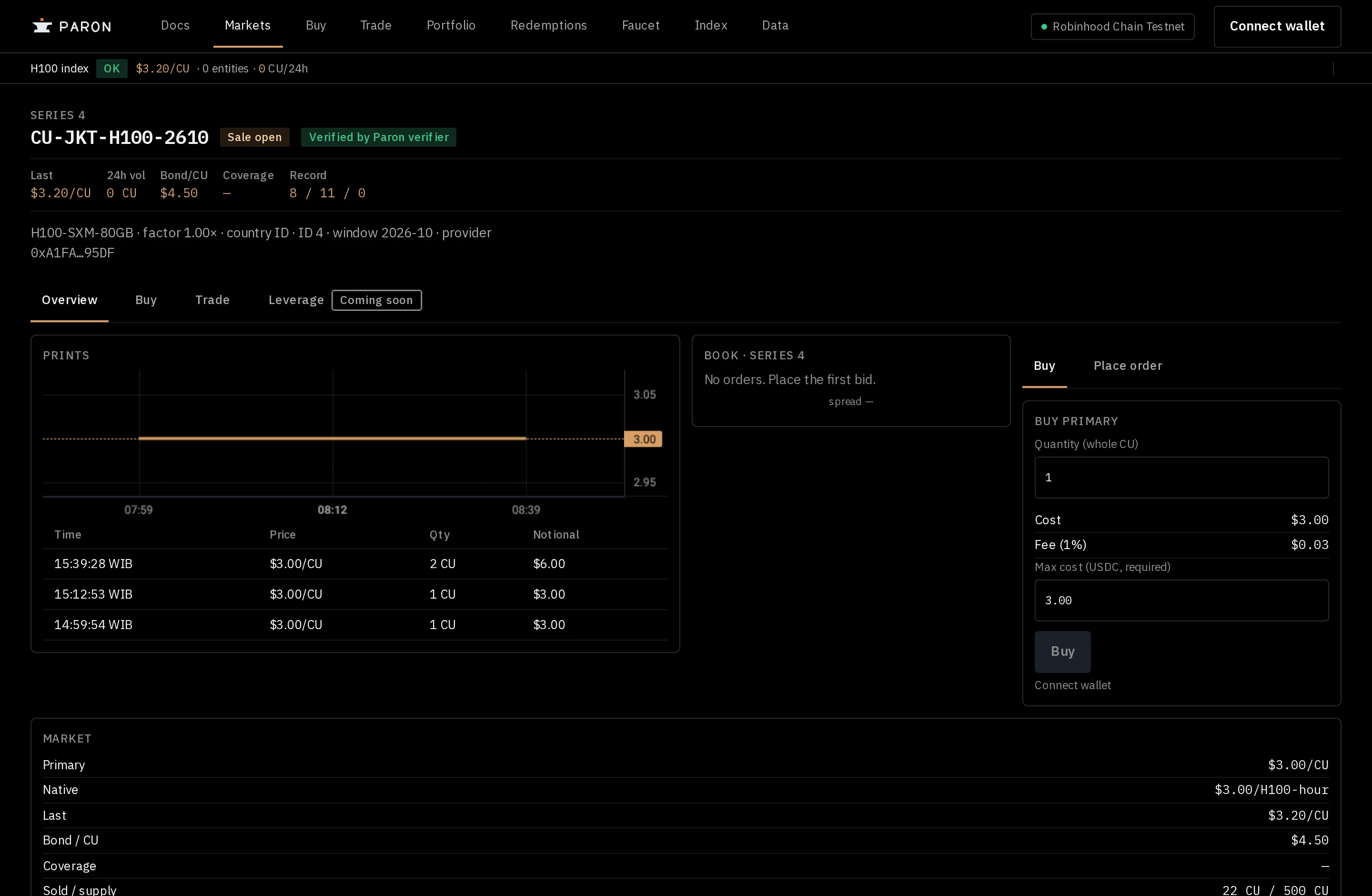The image size is (1372, 896).
Task: Open the Portfolio page
Action: 451,25
